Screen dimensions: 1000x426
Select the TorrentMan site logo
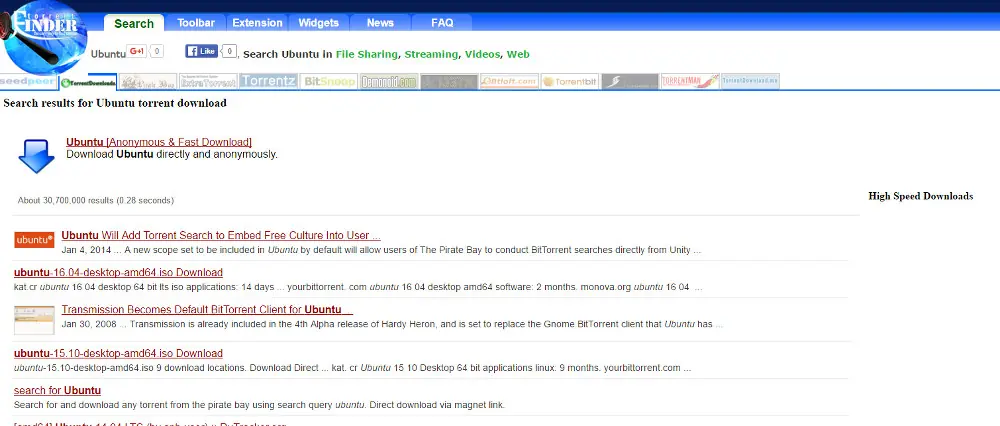click(x=690, y=82)
